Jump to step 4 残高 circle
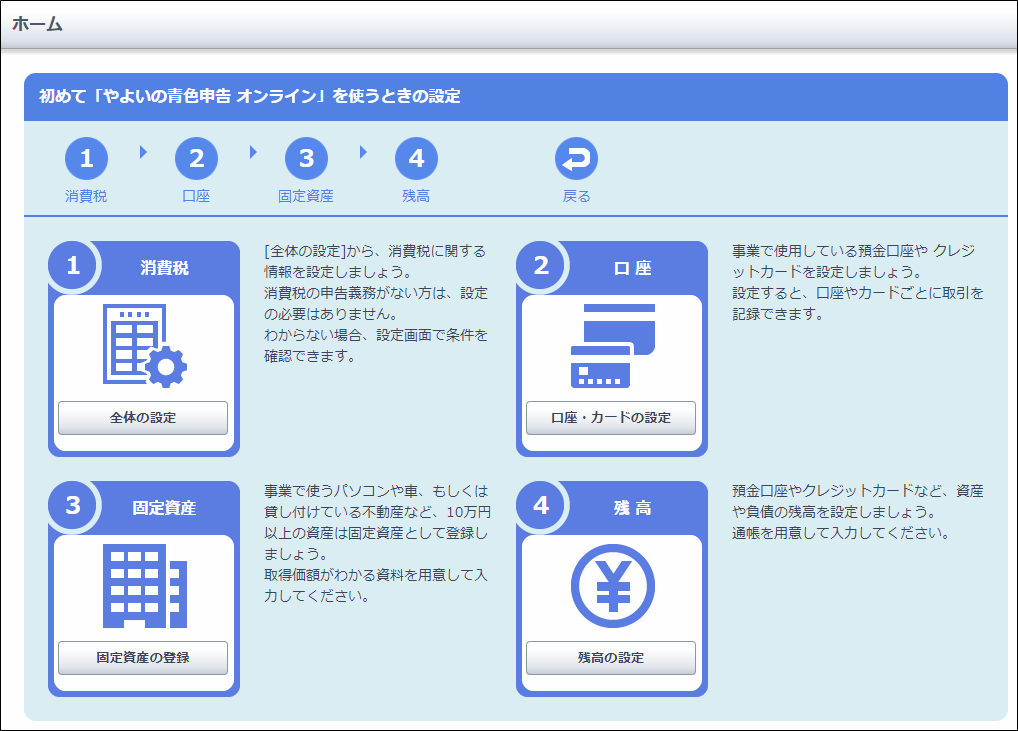1018x731 pixels. (416, 158)
